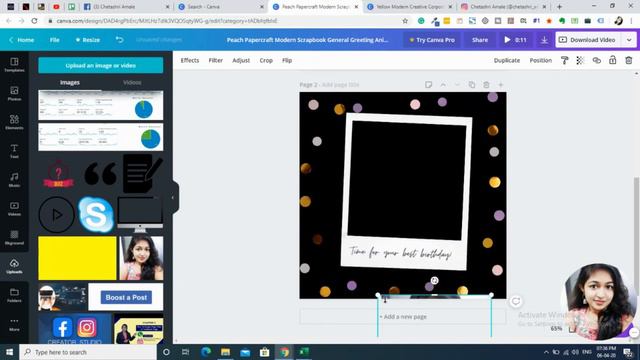640x360 pixels.
Task: Open the Uploads sidebar panel
Action: 14,266
